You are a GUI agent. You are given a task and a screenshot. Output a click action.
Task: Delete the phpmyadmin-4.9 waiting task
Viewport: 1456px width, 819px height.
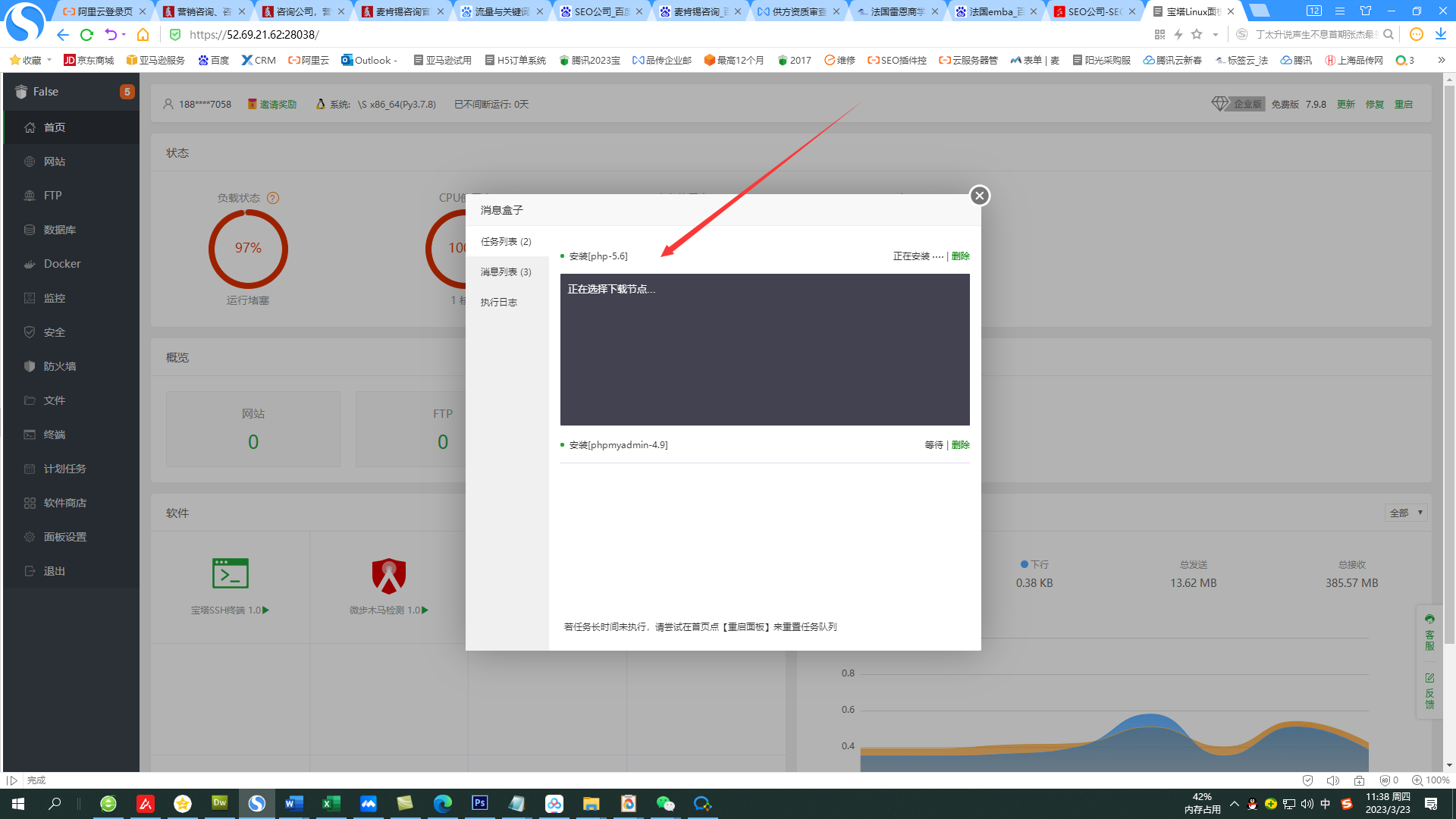pyautogui.click(x=960, y=445)
